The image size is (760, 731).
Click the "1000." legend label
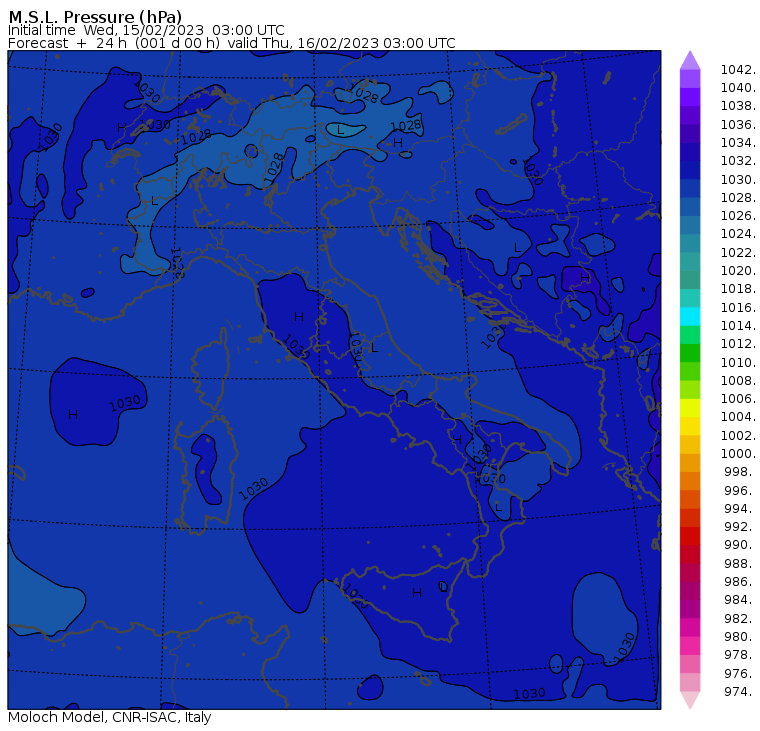click(738, 454)
